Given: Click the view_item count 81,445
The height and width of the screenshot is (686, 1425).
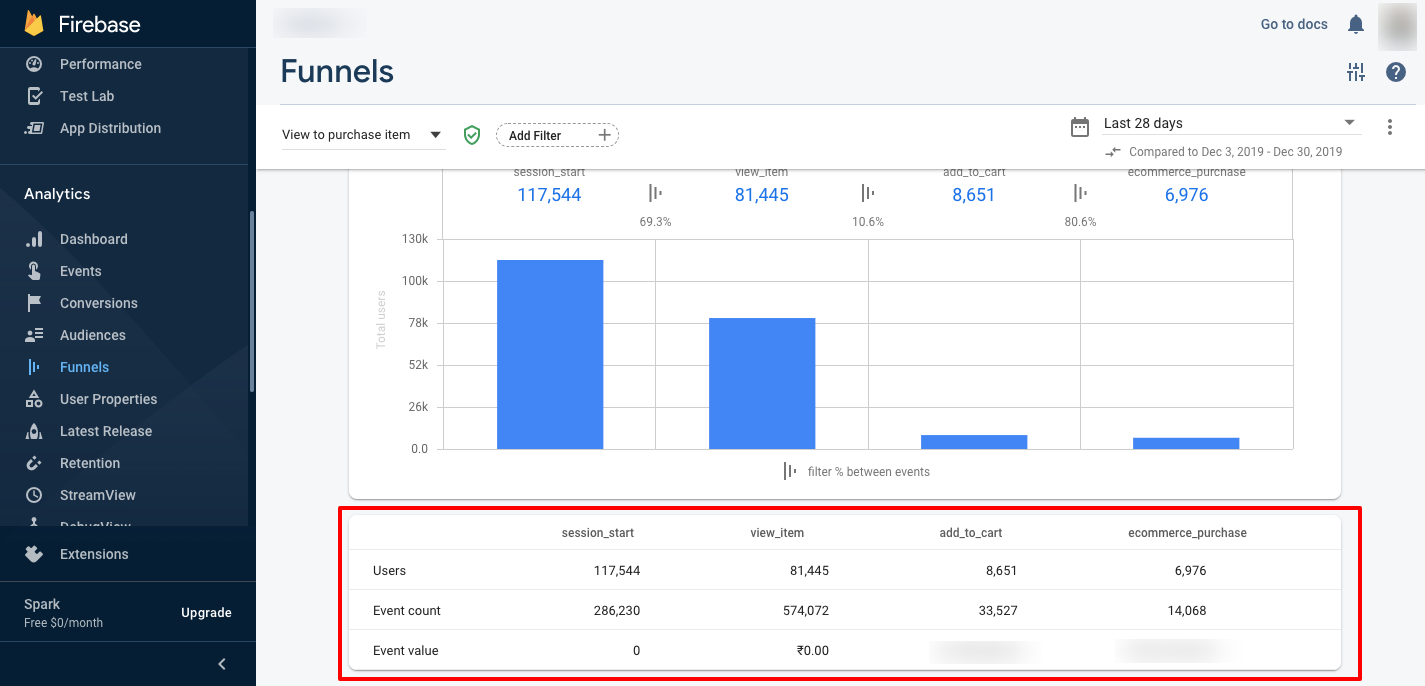Looking at the screenshot, I should pyautogui.click(x=761, y=195).
